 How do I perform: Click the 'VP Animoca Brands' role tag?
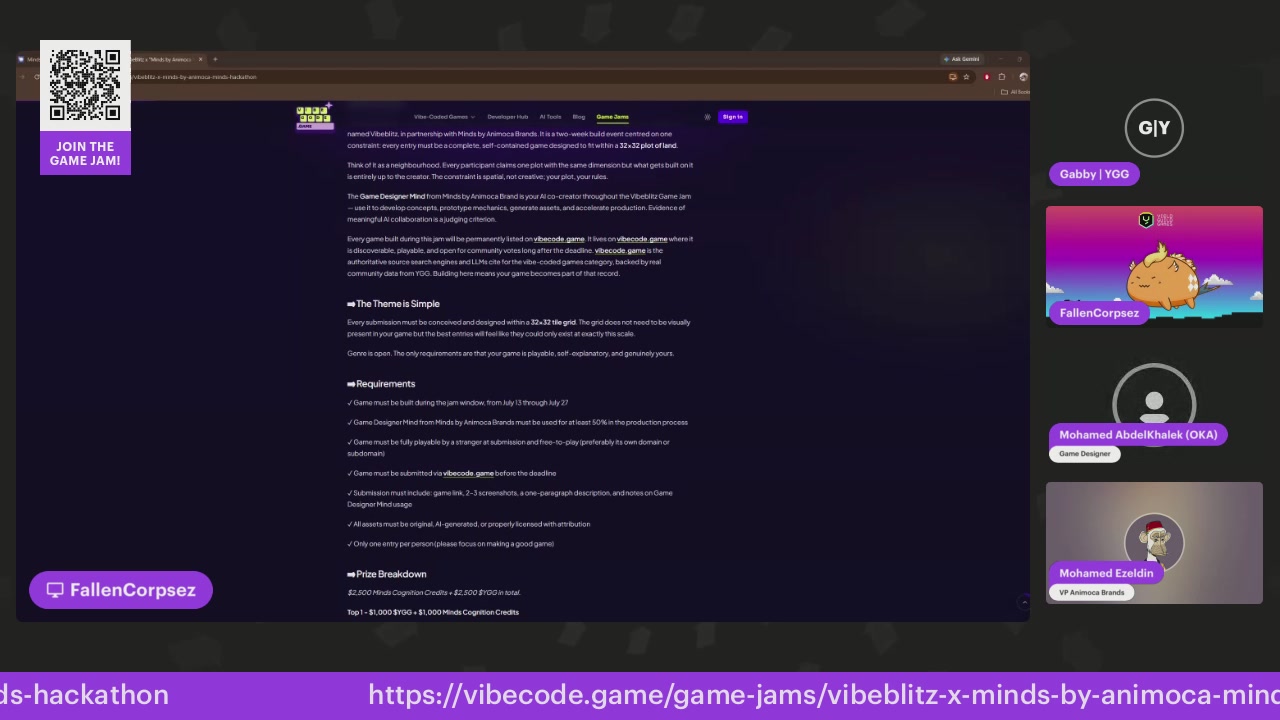point(1091,593)
